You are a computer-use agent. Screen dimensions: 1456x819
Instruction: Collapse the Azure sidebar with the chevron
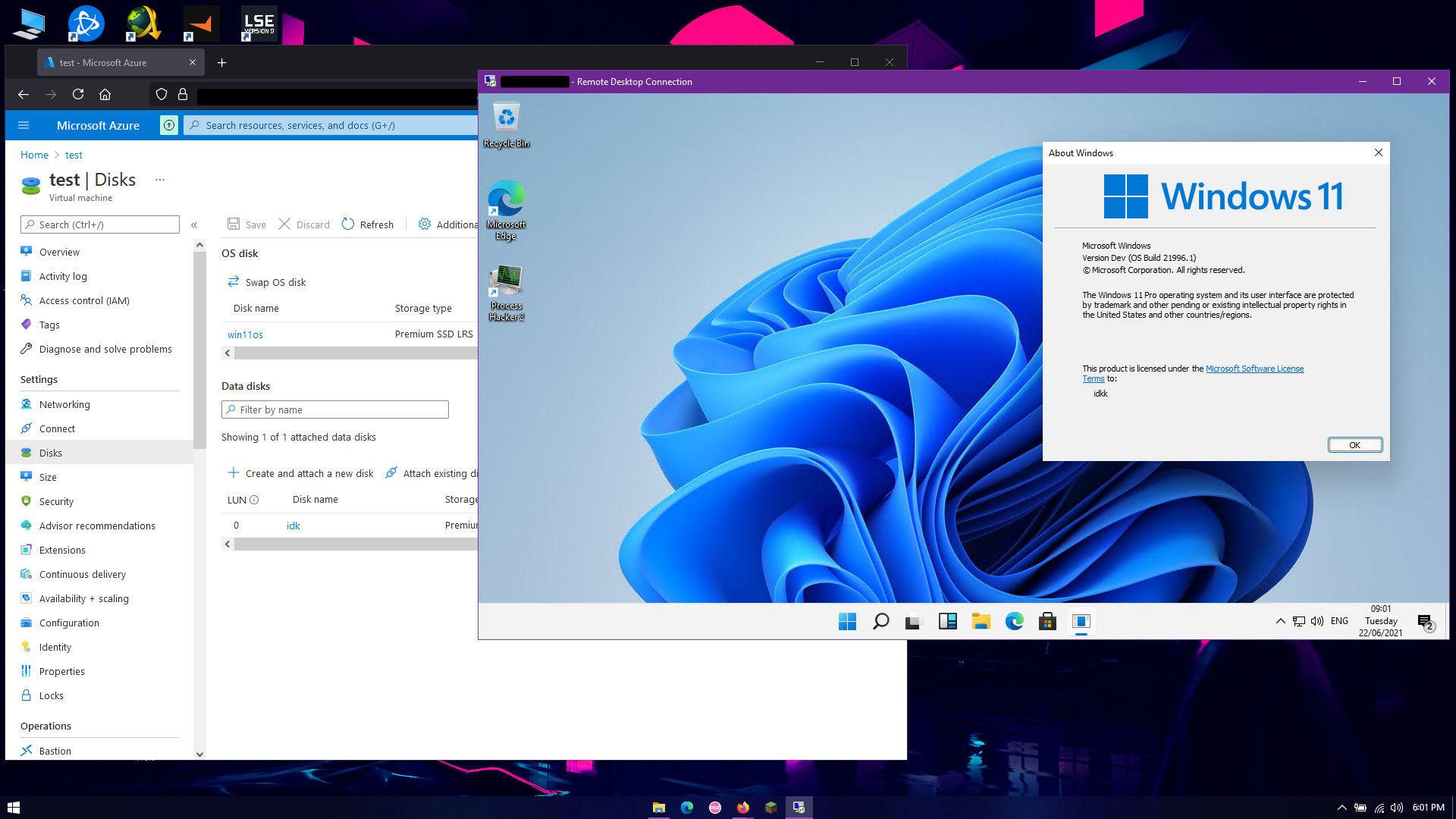coord(194,224)
